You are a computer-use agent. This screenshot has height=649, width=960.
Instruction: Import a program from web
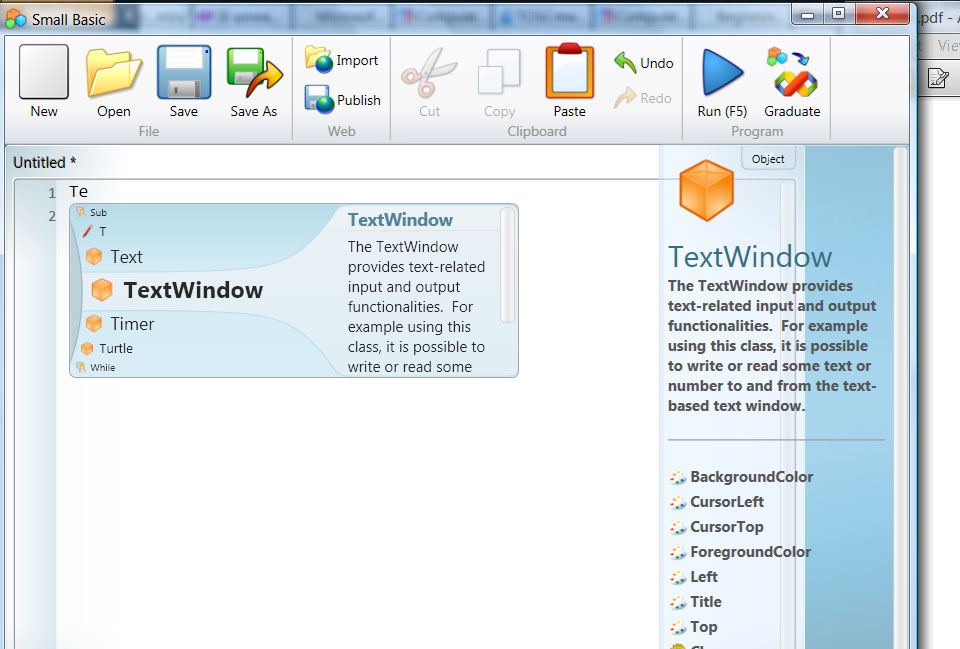pyautogui.click(x=342, y=60)
